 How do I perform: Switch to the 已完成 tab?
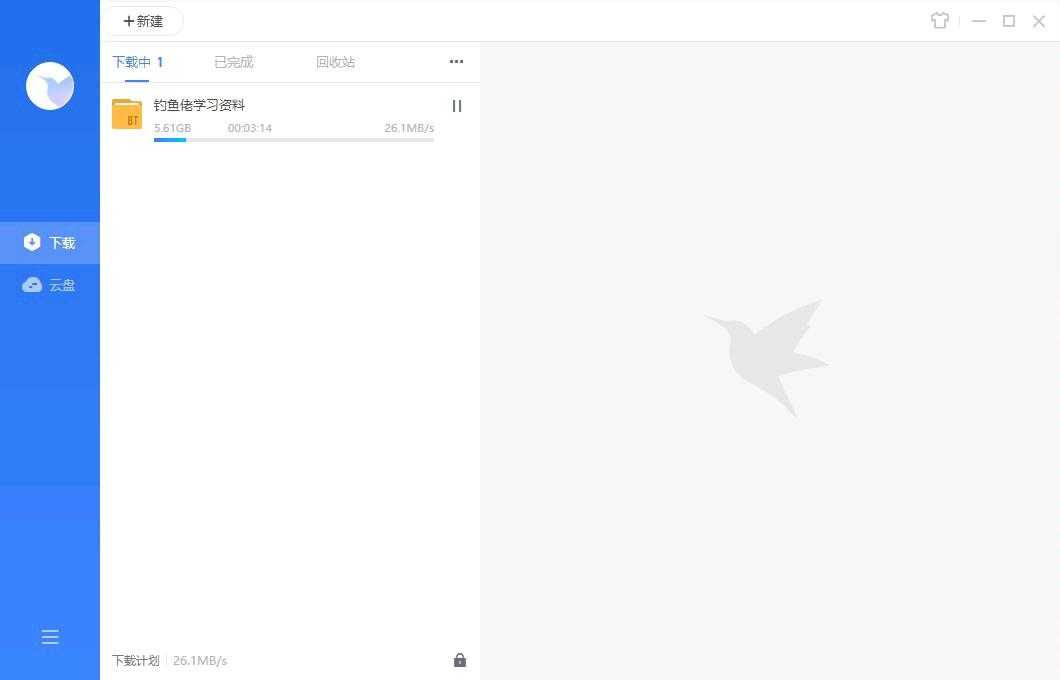233,62
